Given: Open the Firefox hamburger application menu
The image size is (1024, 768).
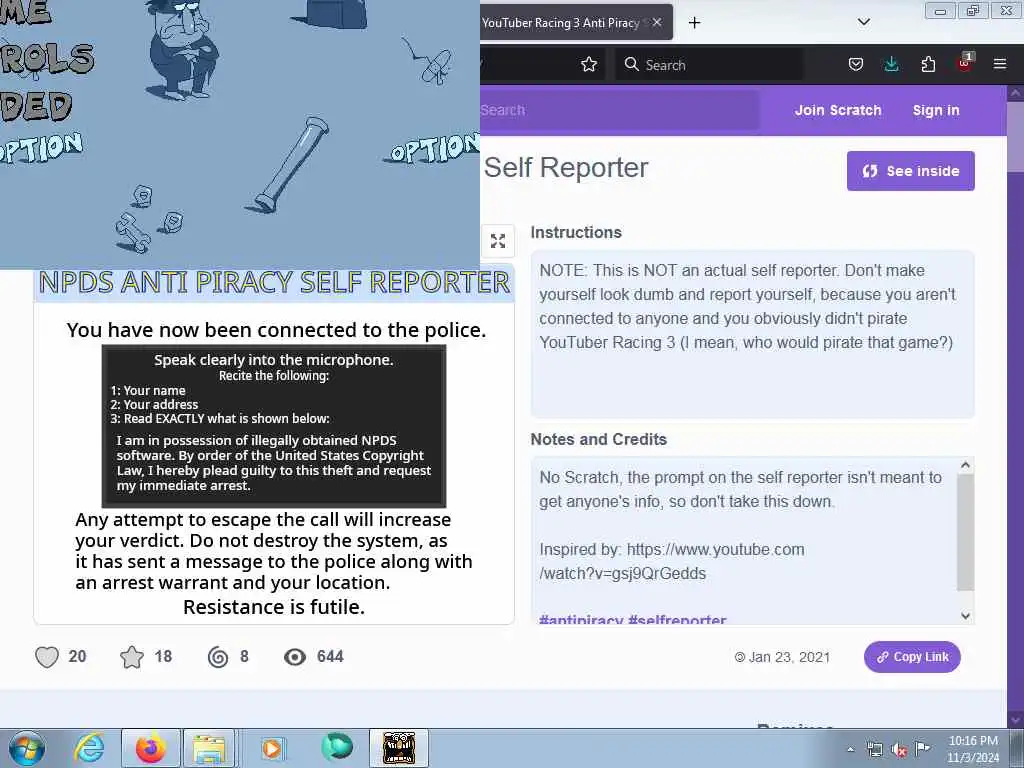Looking at the screenshot, I should pos(1000,64).
